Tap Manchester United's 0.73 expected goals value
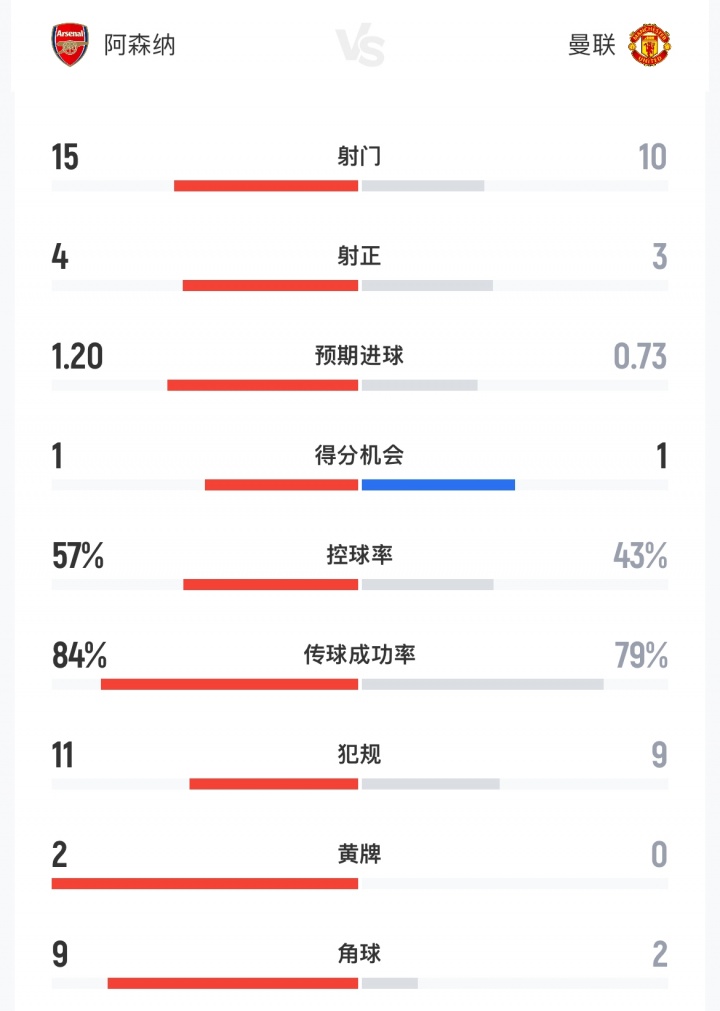The image size is (720, 1011). point(640,357)
